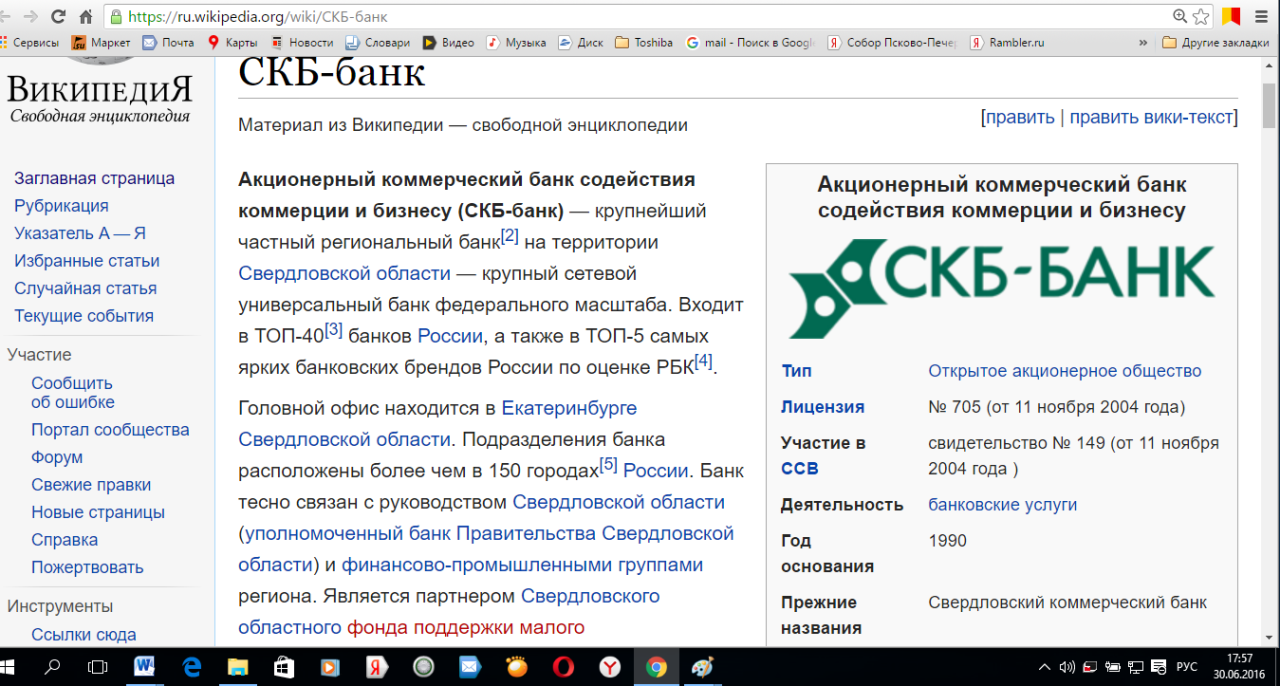The height and width of the screenshot is (686, 1280).
Task: Open the Карты bookmark
Action: tap(232, 43)
